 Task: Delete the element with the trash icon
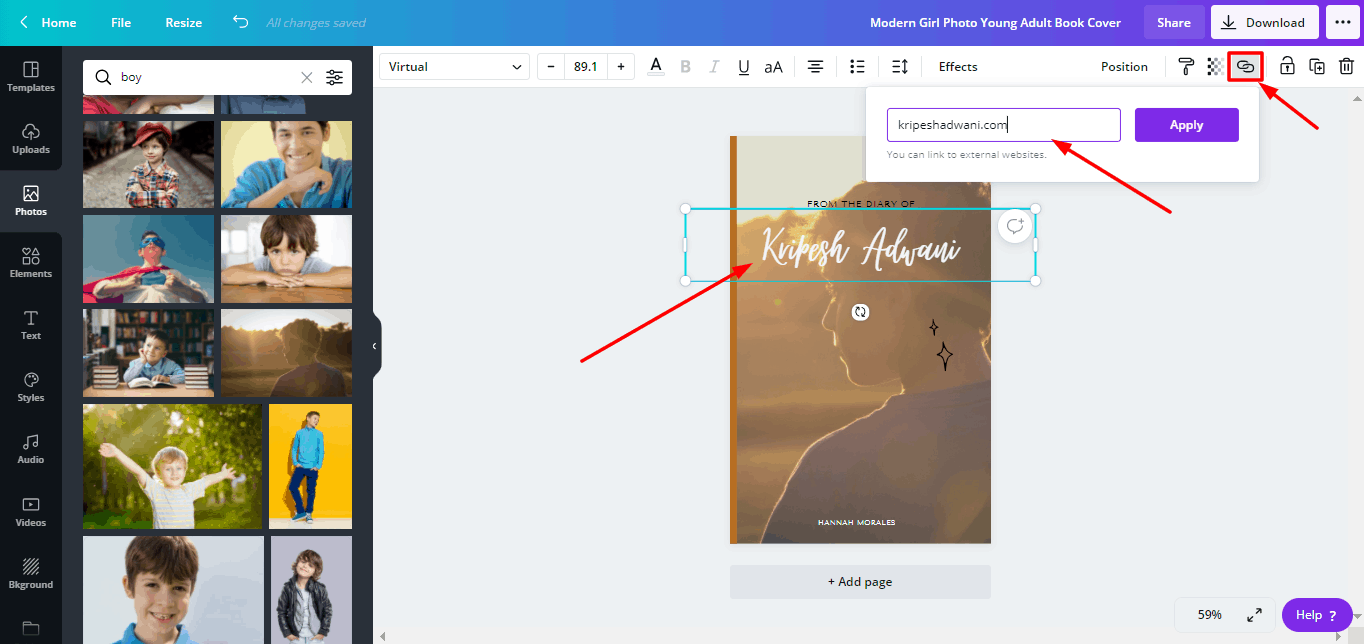[x=1346, y=67]
